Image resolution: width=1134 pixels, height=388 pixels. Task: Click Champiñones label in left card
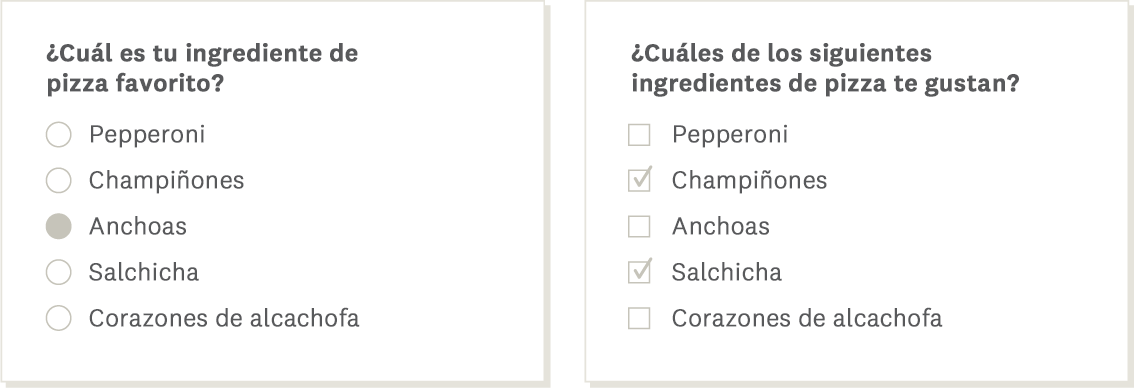(x=166, y=181)
